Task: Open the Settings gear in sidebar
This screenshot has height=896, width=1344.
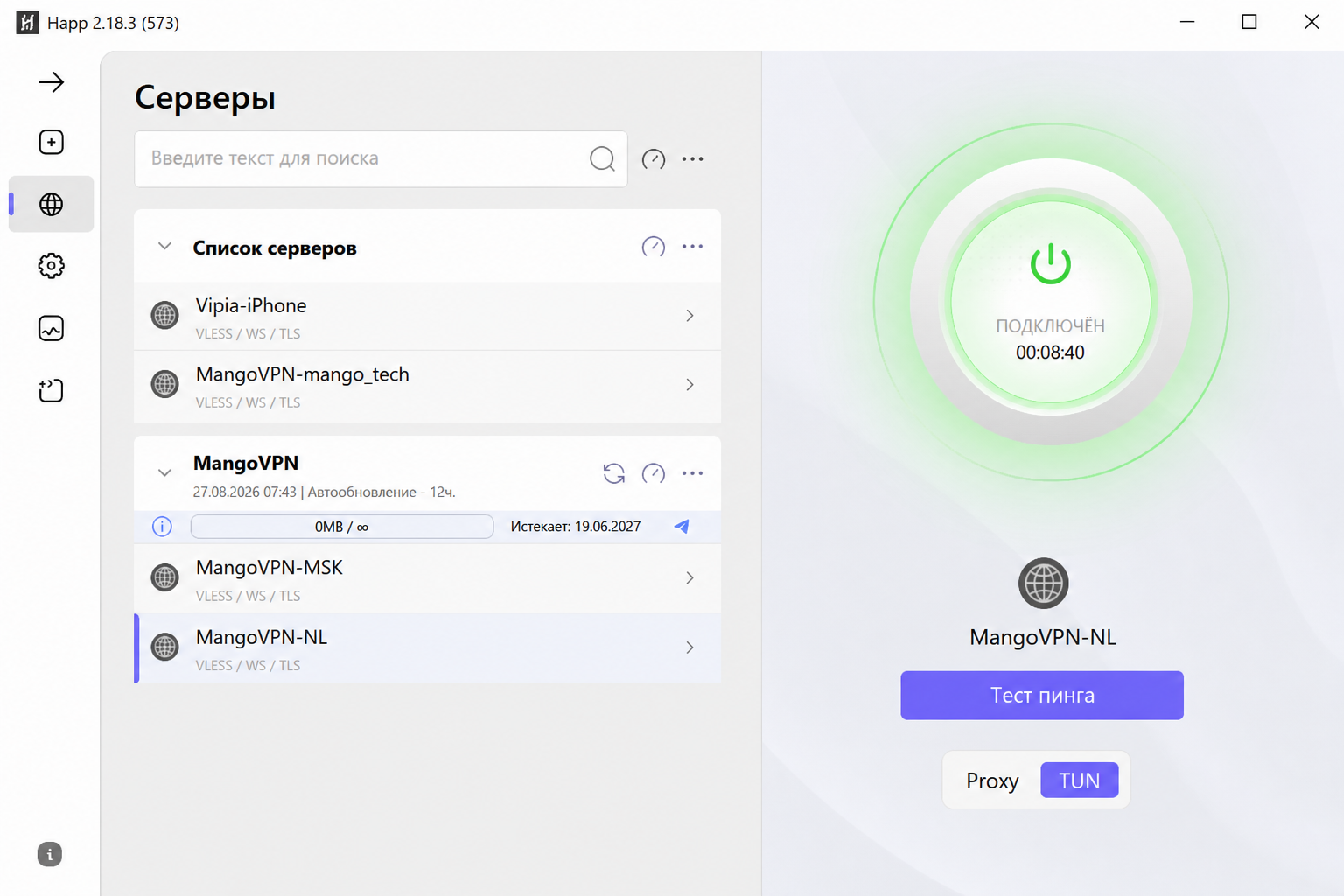Action: coord(52,266)
